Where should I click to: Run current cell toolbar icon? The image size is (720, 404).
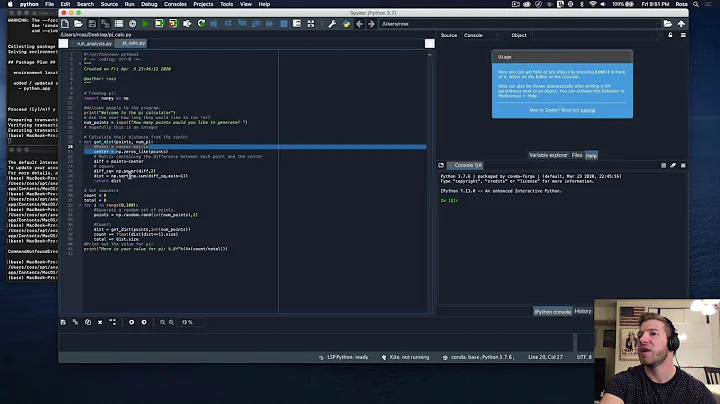coord(159,24)
